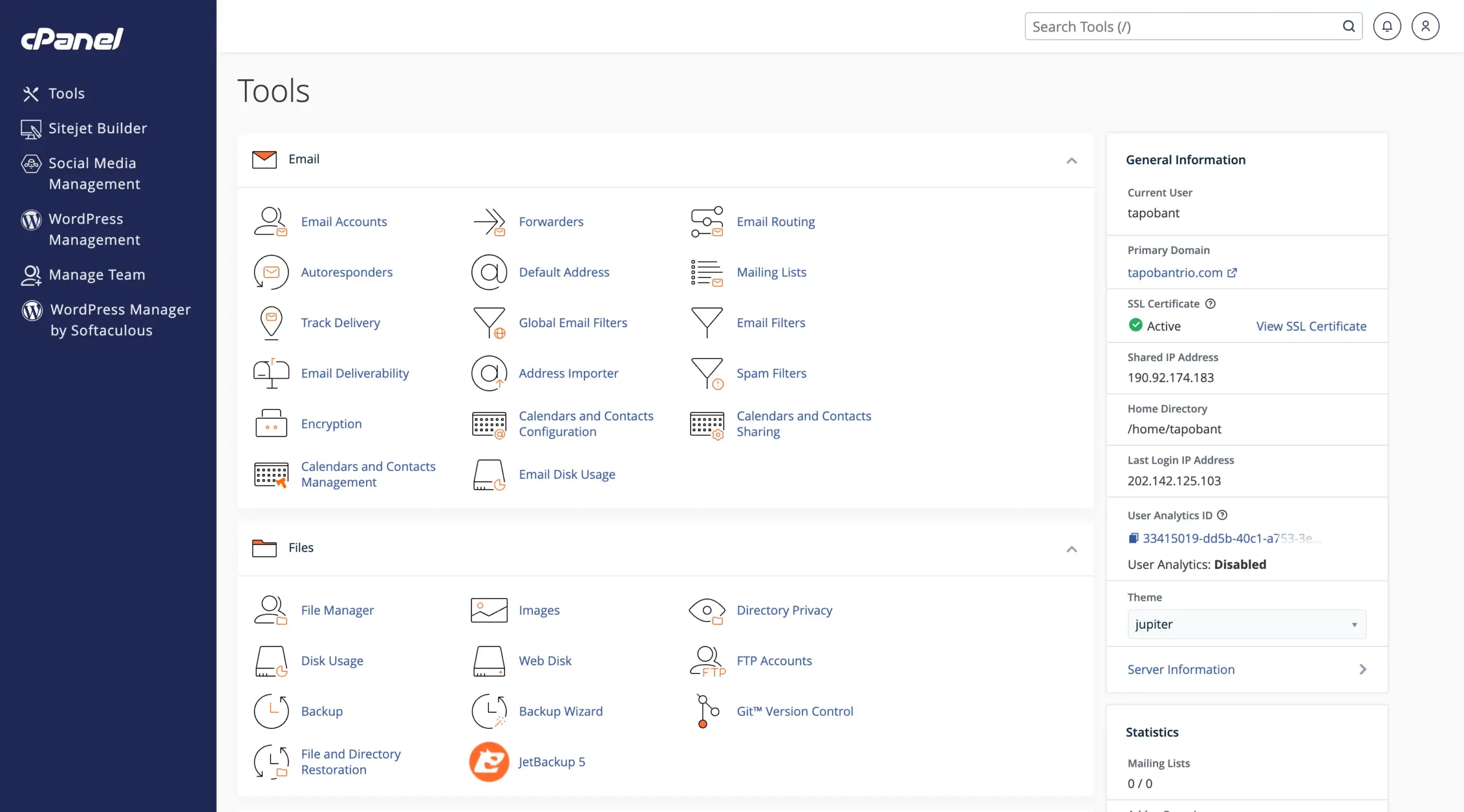Open Manage Team from sidebar
The height and width of the screenshot is (812, 1464).
pyautogui.click(x=97, y=274)
